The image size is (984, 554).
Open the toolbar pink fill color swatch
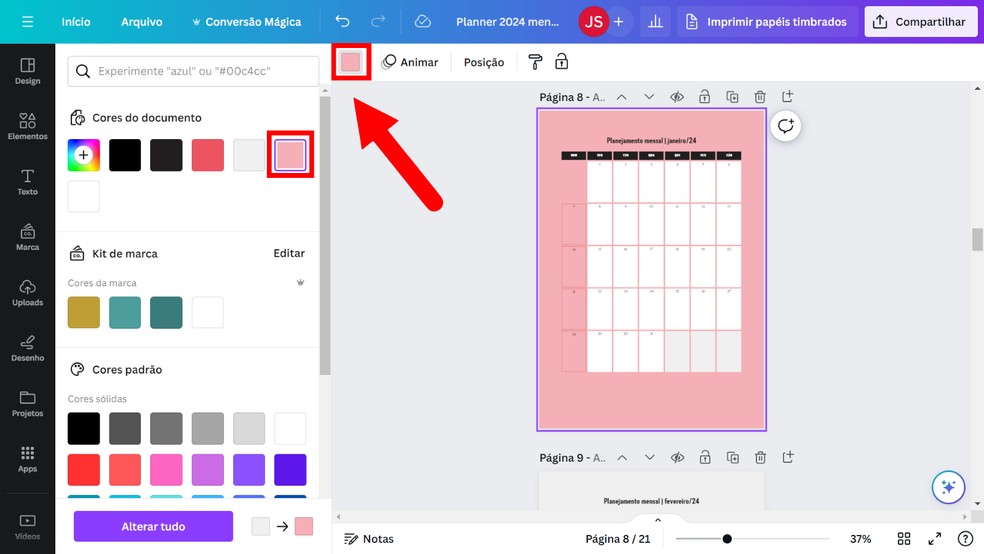point(351,61)
